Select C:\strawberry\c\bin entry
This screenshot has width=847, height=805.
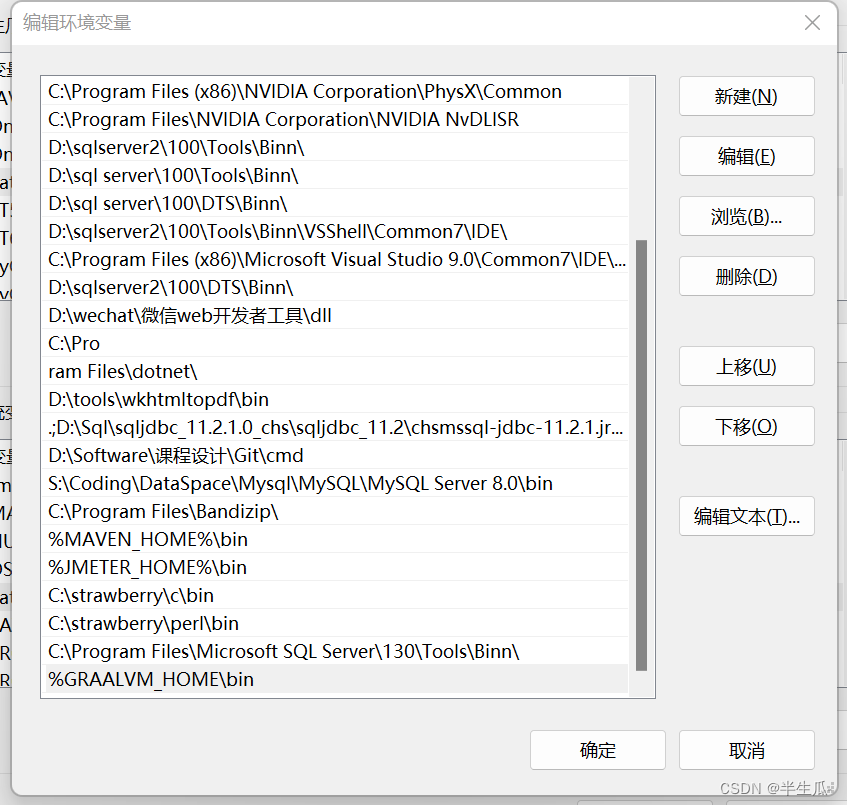[x=335, y=596]
